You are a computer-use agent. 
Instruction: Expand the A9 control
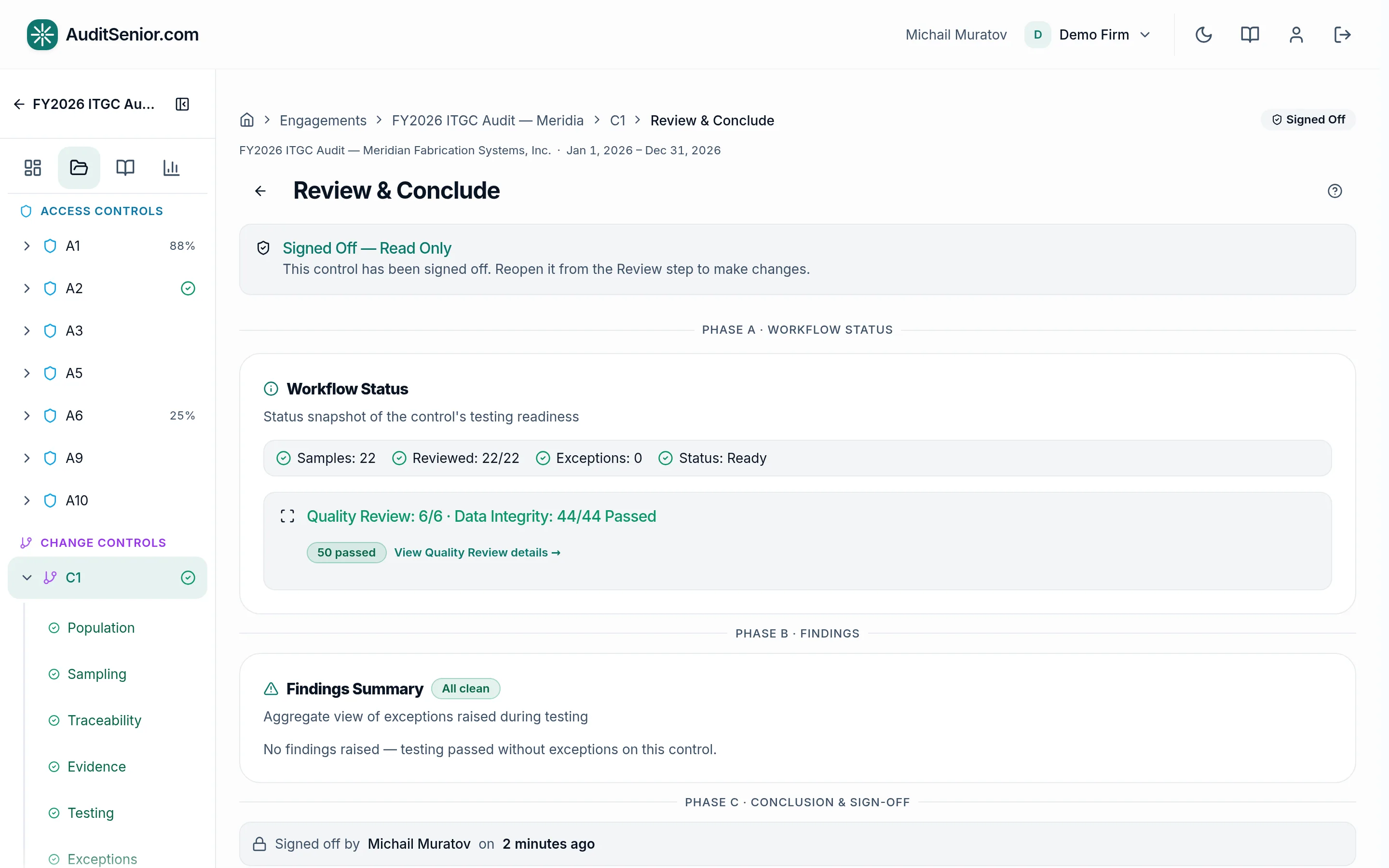coord(27,458)
